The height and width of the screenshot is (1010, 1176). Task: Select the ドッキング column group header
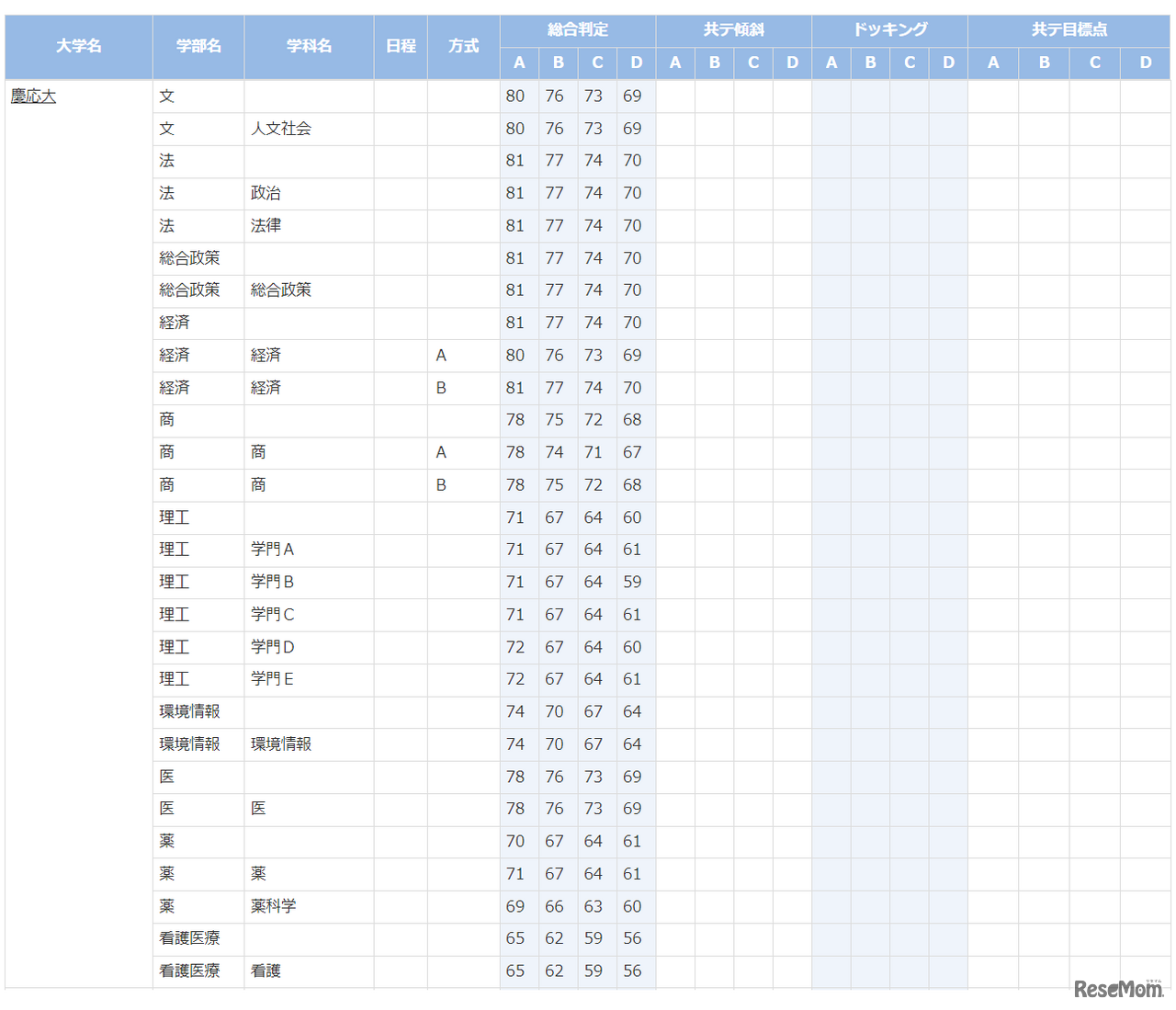(889, 29)
